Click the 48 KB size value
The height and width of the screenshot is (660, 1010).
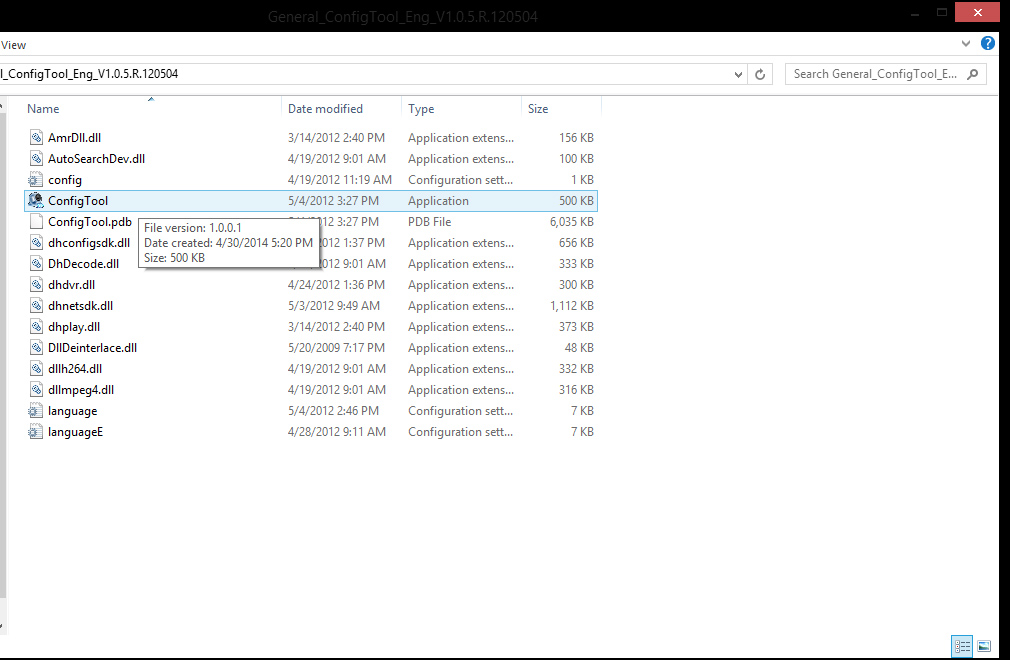(x=579, y=348)
